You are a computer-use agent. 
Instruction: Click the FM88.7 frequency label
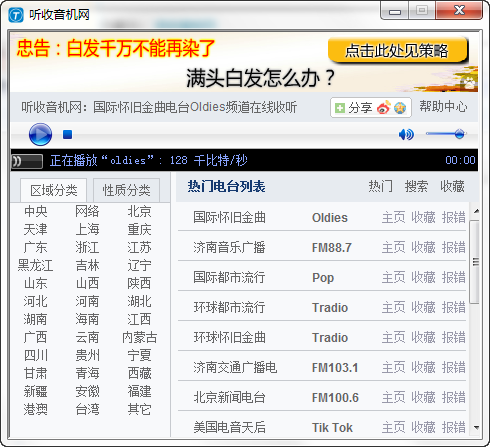[x=332, y=248]
